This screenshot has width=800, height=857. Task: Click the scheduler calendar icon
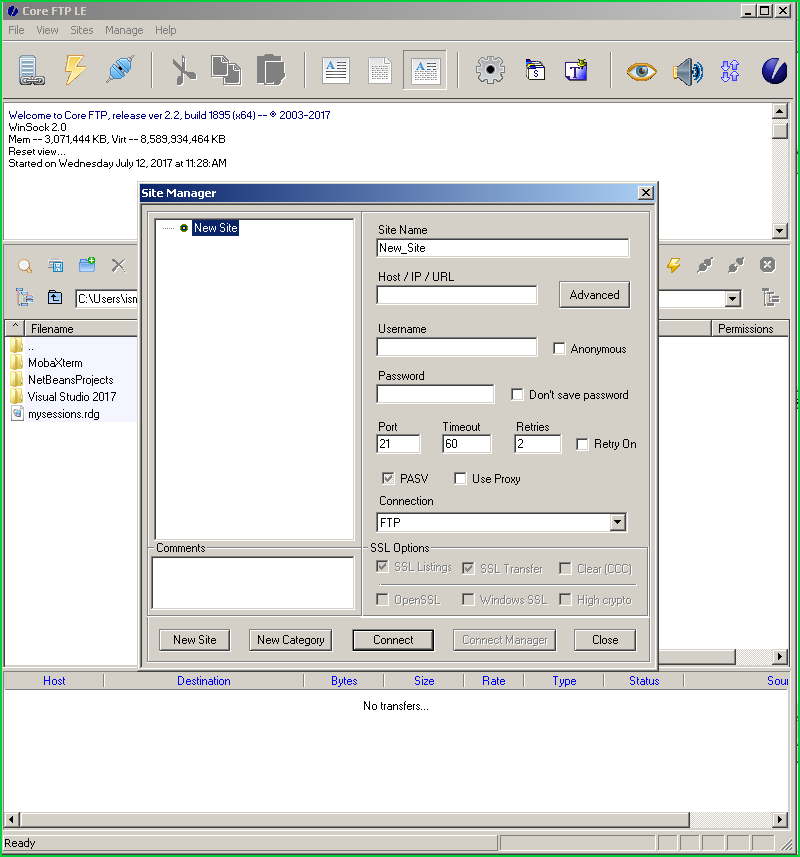(x=535, y=70)
